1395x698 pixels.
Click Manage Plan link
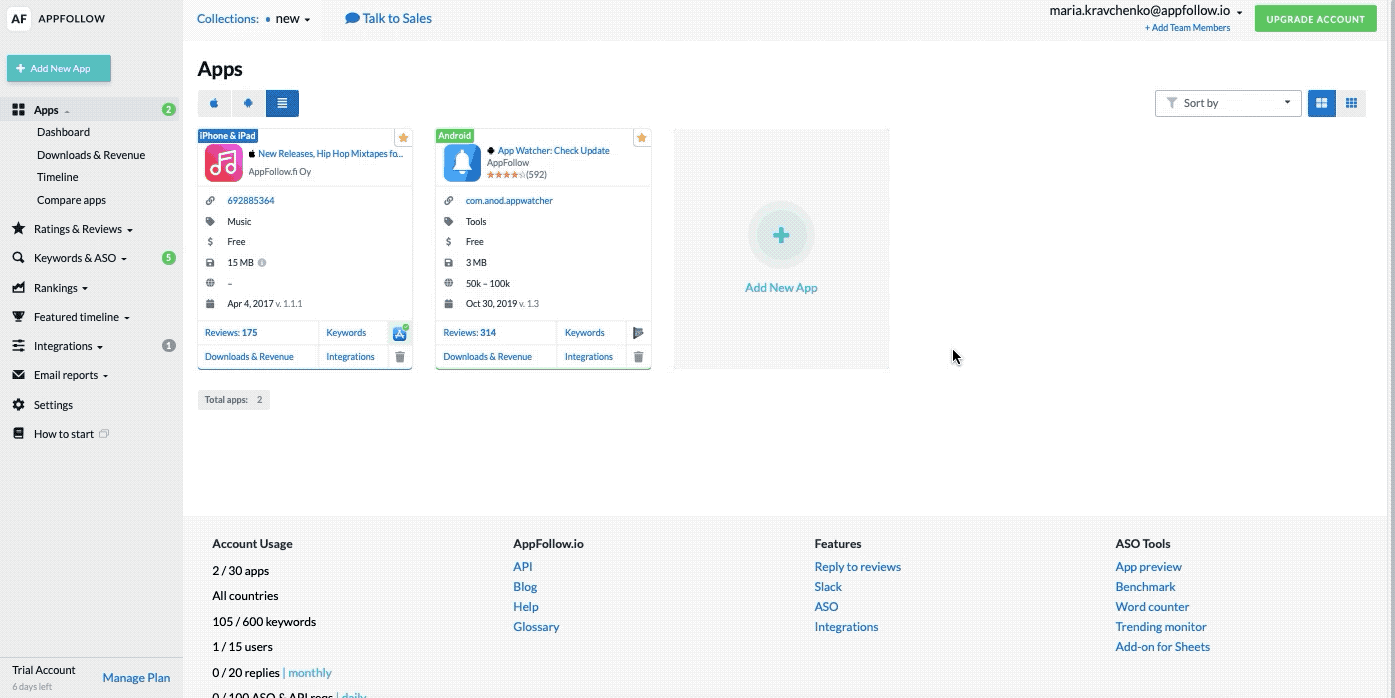tap(136, 677)
